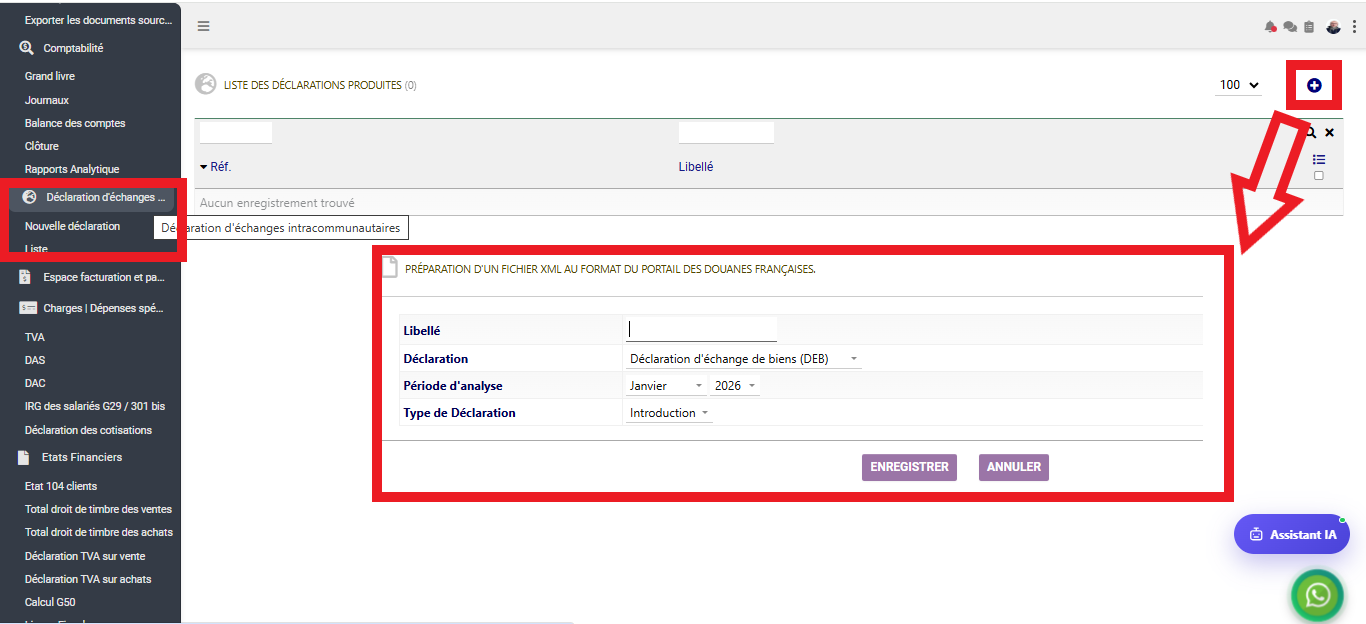The width and height of the screenshot is (1366, 624).
Task: Open the user avatar profile
Action: 1333,27
